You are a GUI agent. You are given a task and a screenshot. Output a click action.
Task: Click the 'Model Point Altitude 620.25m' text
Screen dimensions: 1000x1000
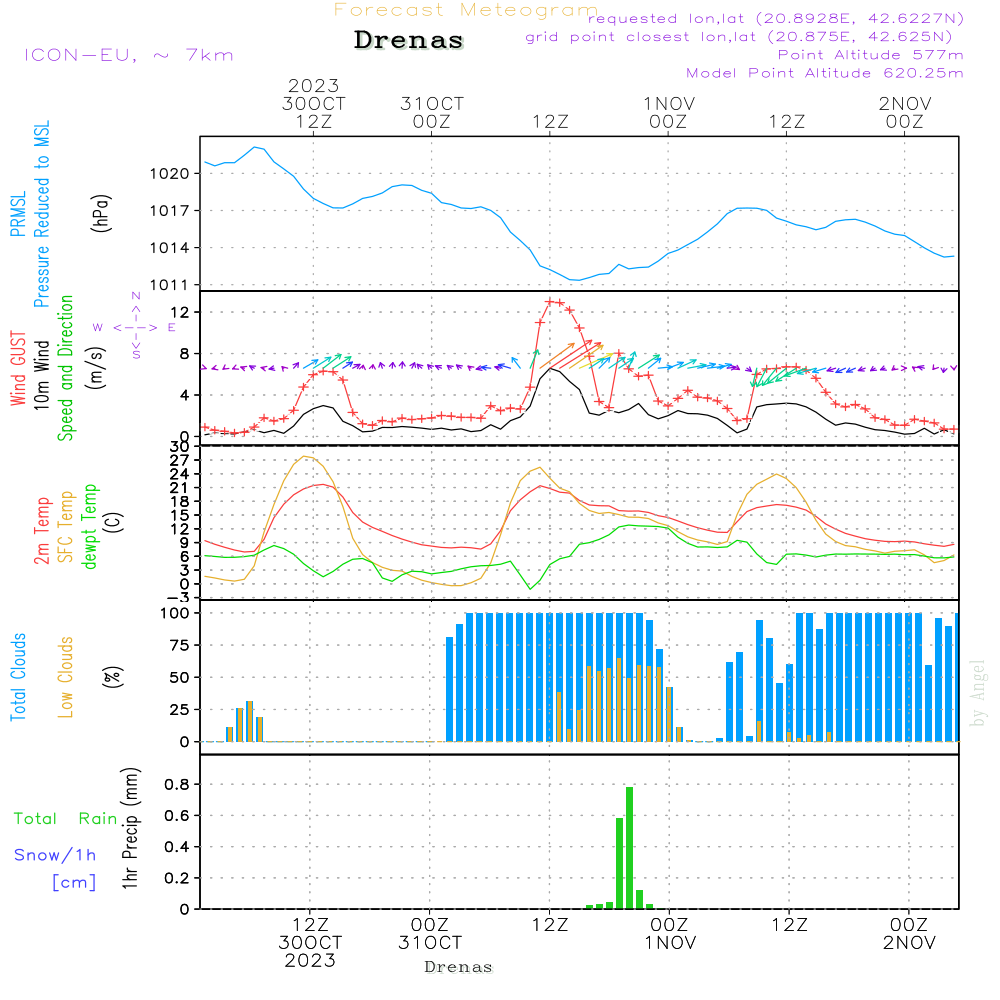point(825,73)
